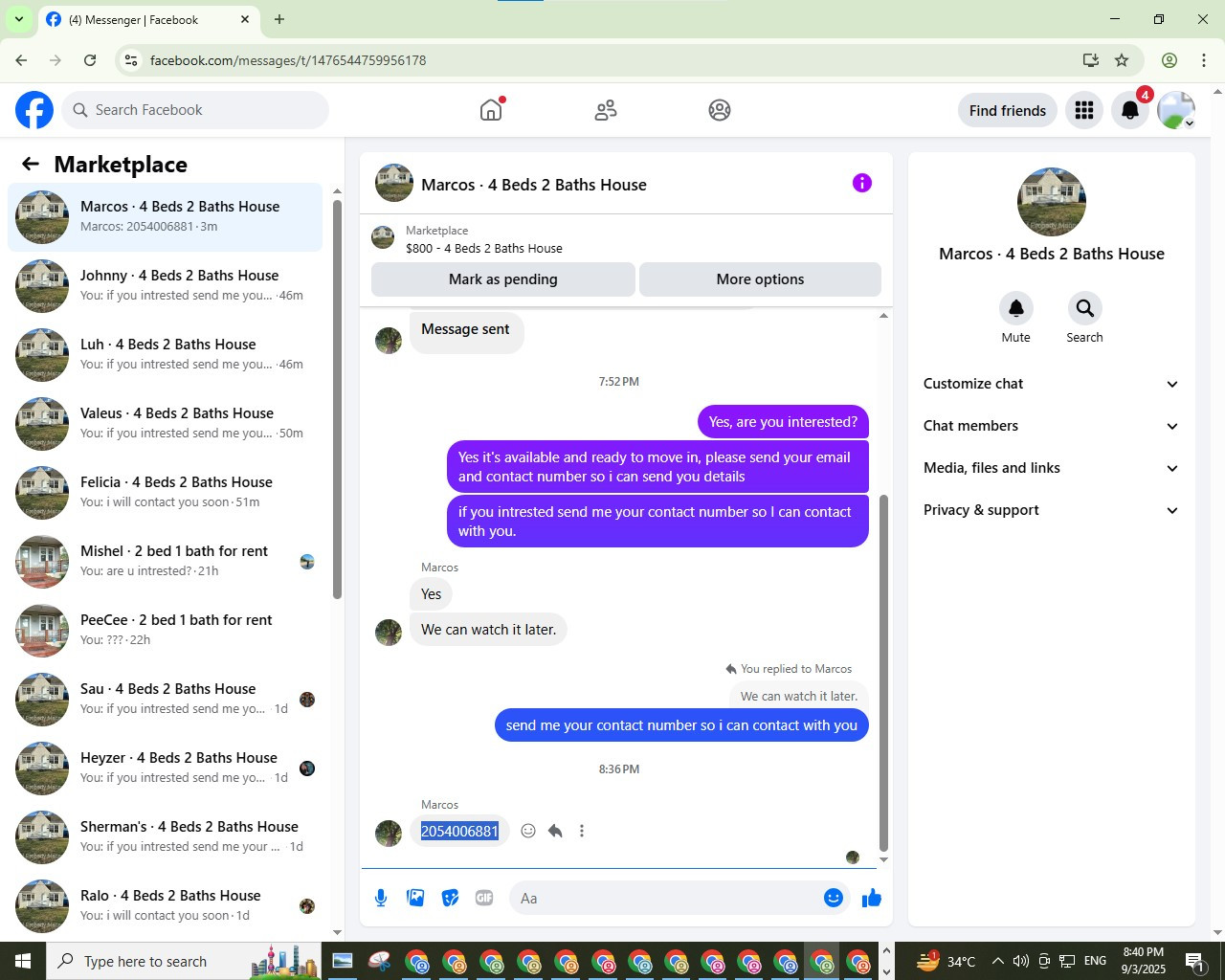Image resolution: width=1225 pixels, height=980 pixels.
Task: Choose a GIF icon
Action: pos(484,898)
